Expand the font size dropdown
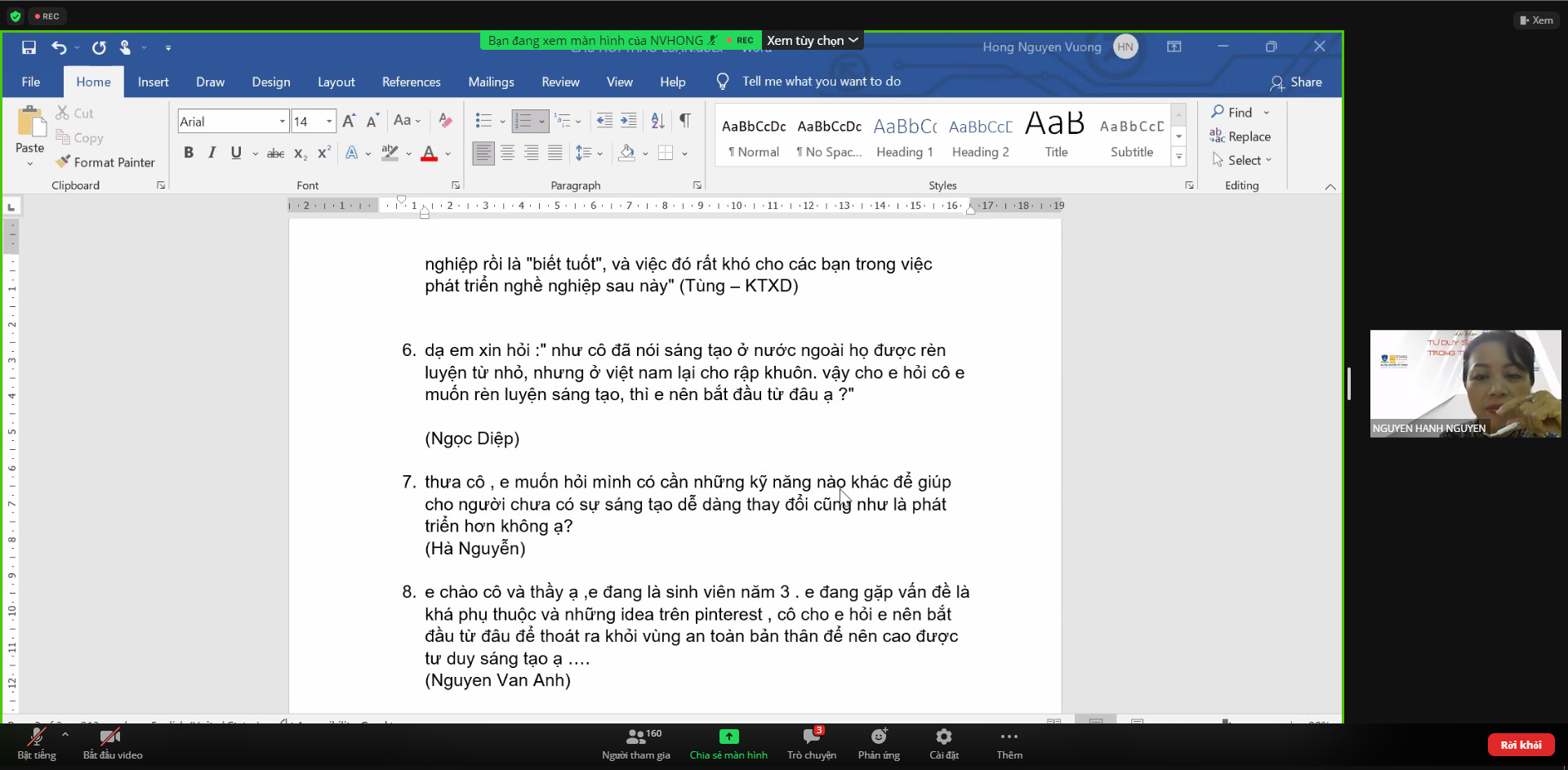Screen dimensions: 1568x770 (x=329, y=122)
